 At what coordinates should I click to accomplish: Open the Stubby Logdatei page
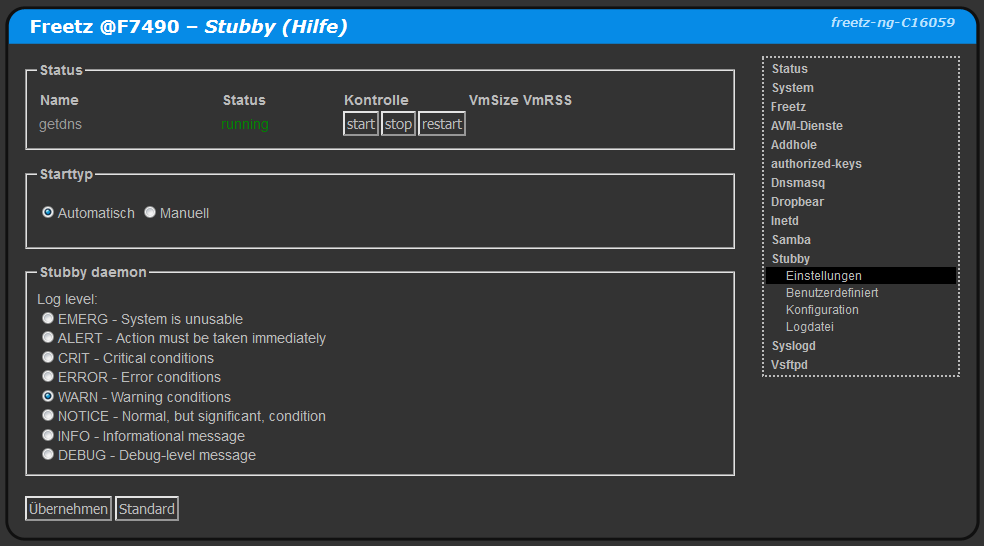pos(809,327)
